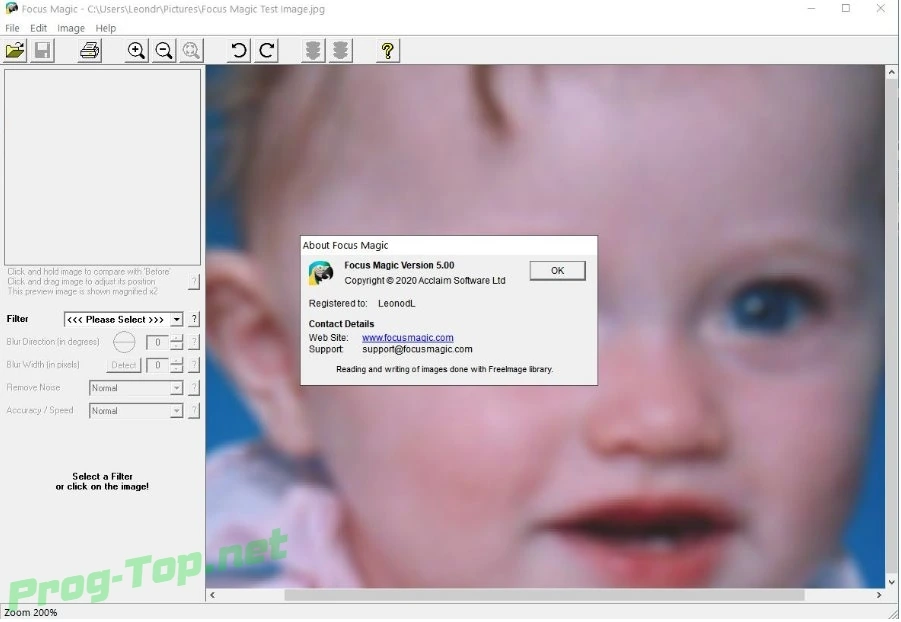Click the horizontal scrollbar thumb
Viewport: 901px width, 622px height.
tap(544, 595)
